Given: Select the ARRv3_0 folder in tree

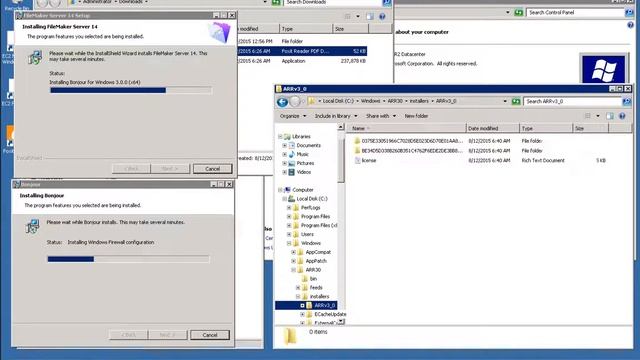Looking at the screenshot, I should coord(324,305).
